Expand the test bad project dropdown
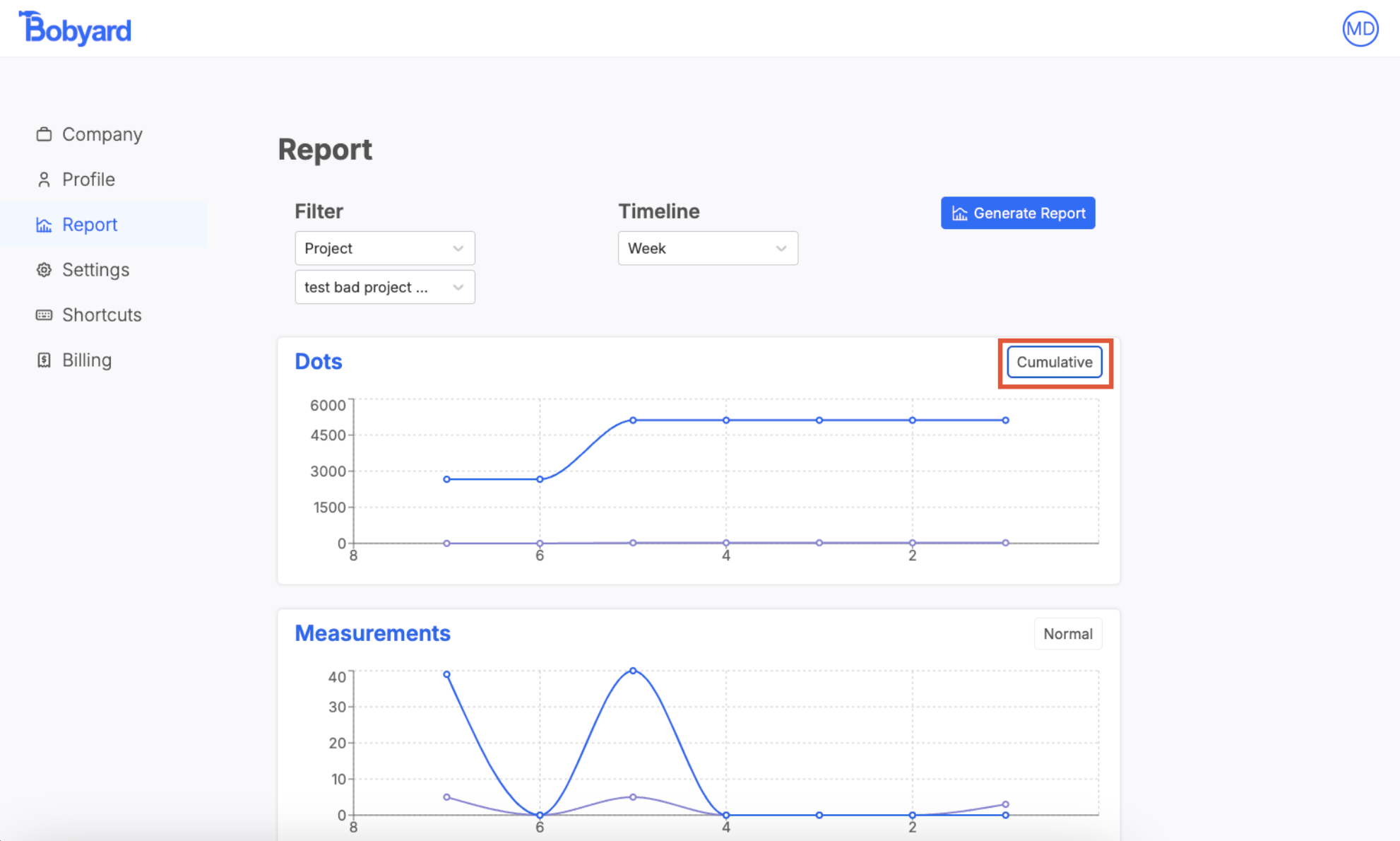Image resolution: width=1400 pixels, height=841 pixels. point(384,287)
